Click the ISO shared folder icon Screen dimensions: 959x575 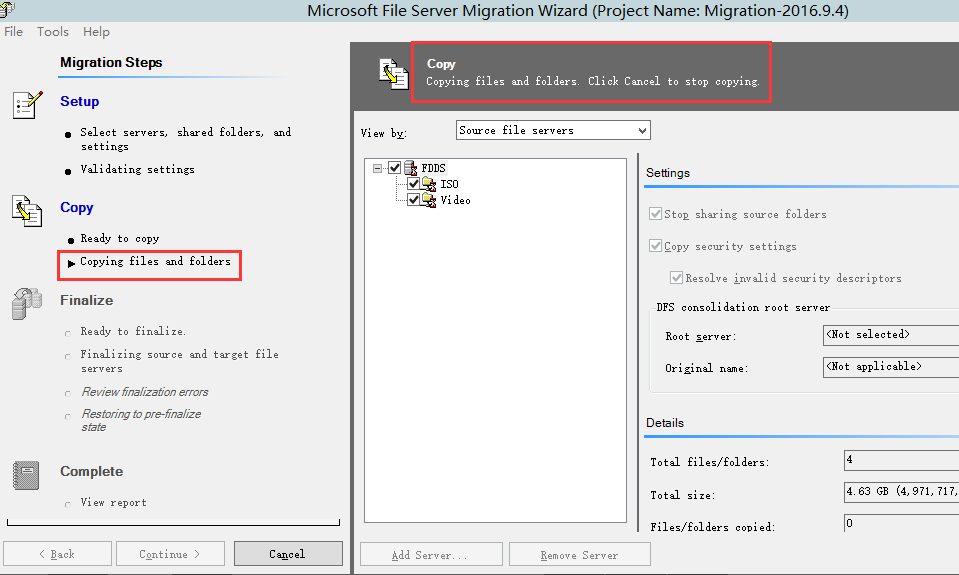coord(429,184)
